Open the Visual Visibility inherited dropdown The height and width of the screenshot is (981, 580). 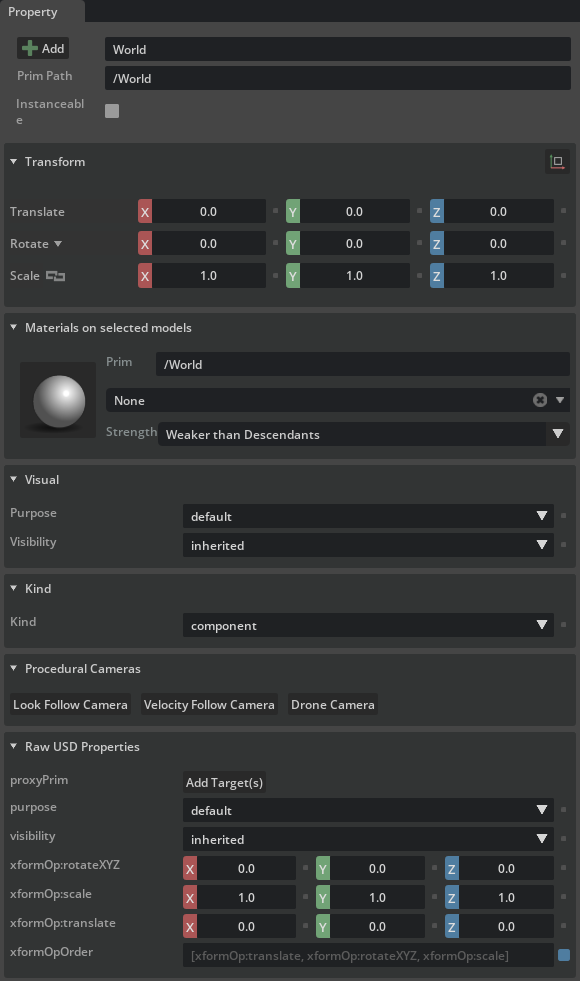pos(368,545)
